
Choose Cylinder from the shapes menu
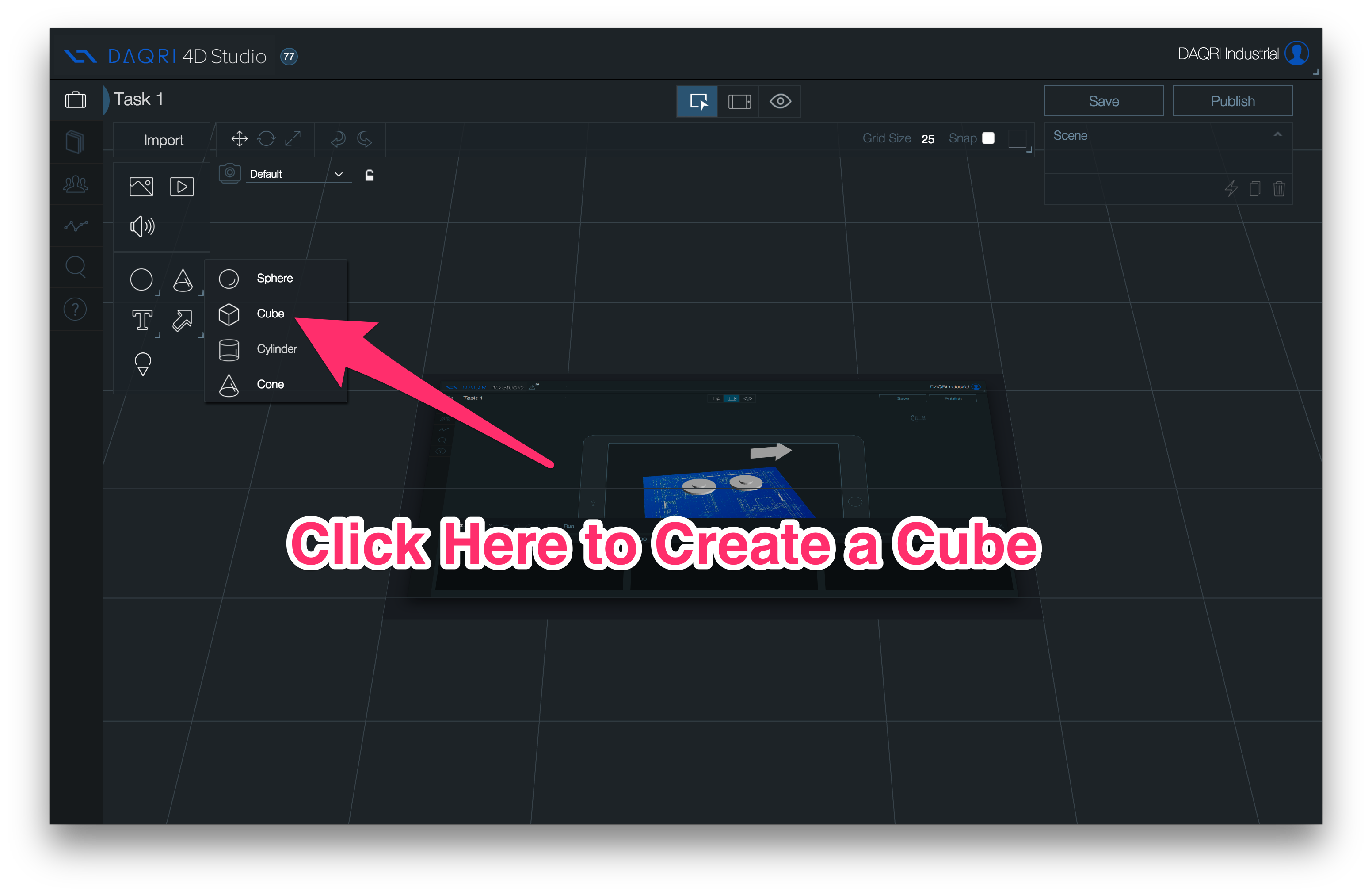(x=276, y=349)
